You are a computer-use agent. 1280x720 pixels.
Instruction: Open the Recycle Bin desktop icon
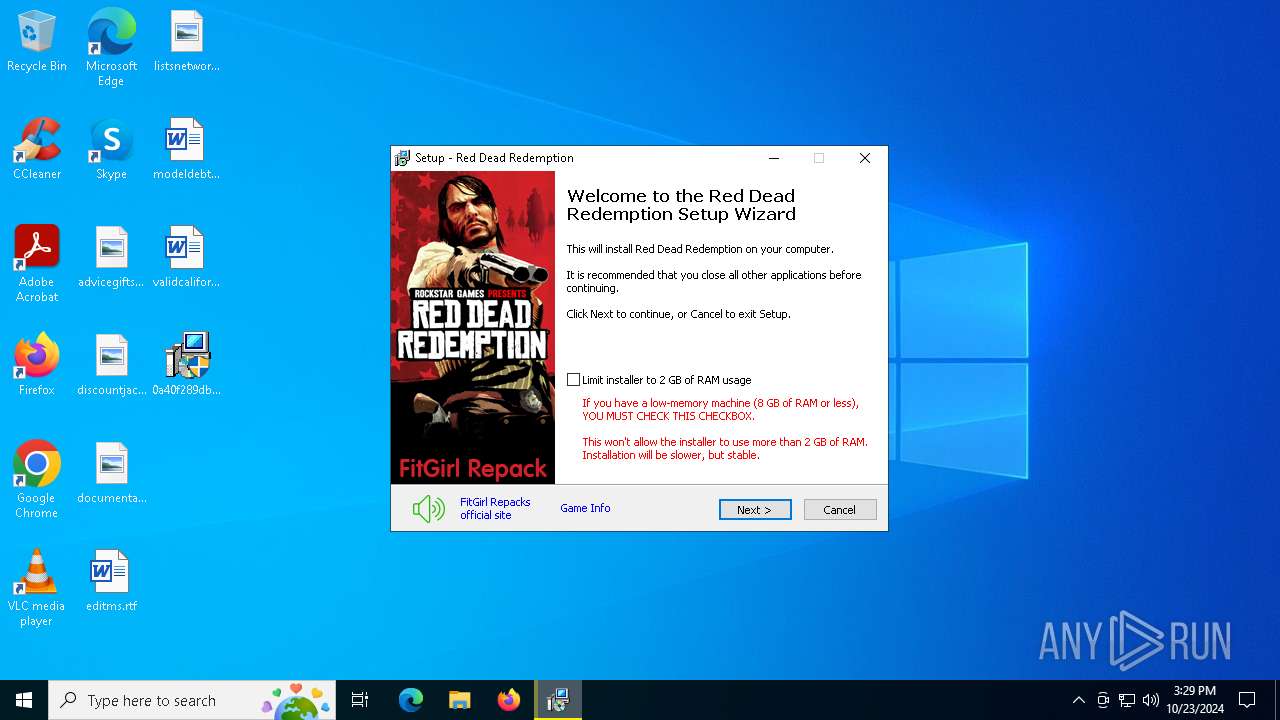37,42
